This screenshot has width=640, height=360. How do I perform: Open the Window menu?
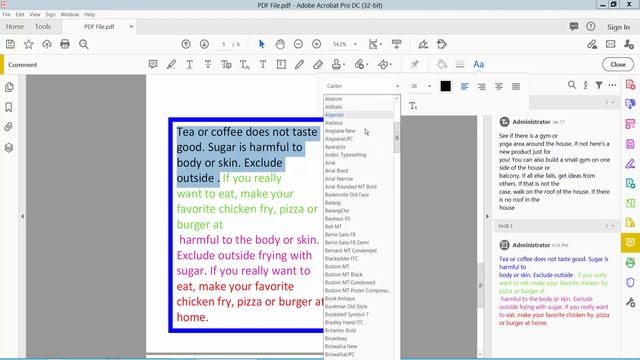[x=70, y=14]
